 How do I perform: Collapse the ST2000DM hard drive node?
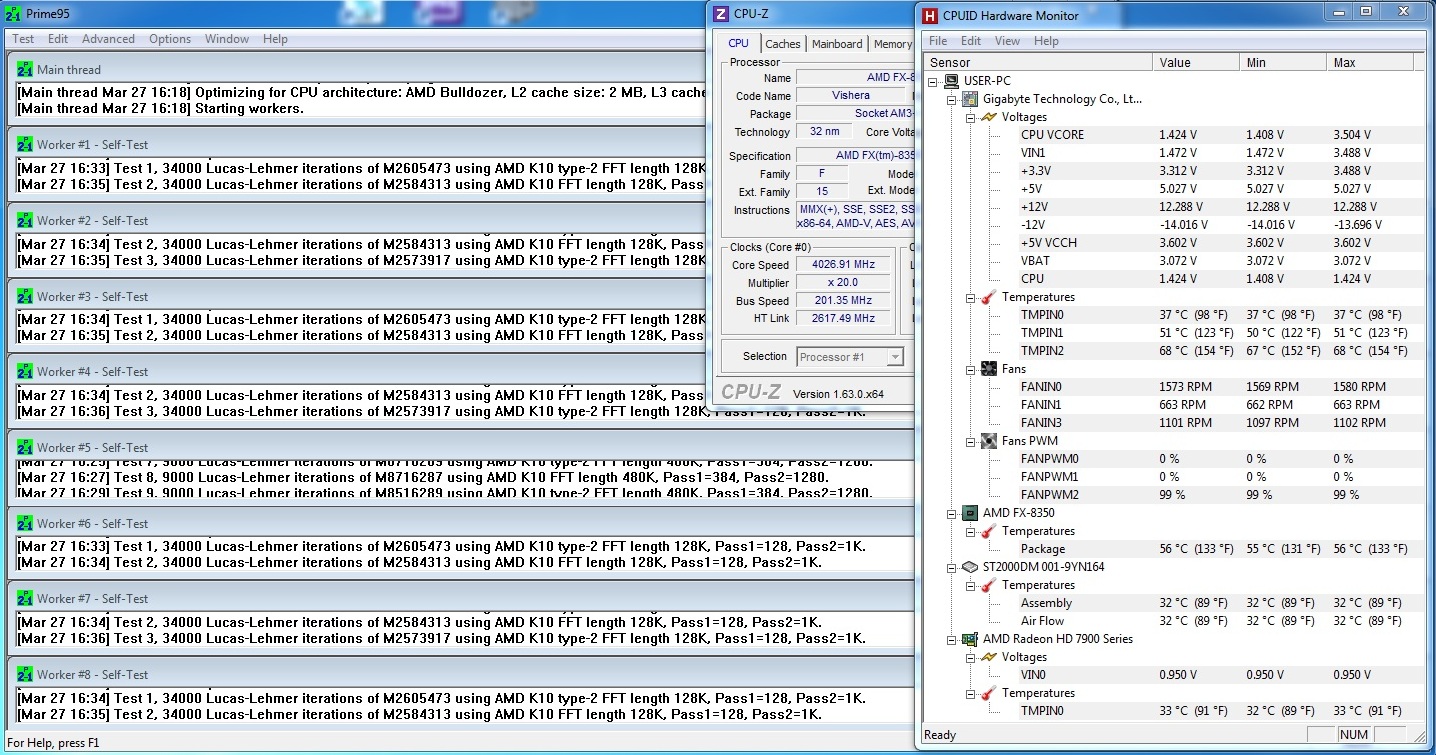pos(952,567)
